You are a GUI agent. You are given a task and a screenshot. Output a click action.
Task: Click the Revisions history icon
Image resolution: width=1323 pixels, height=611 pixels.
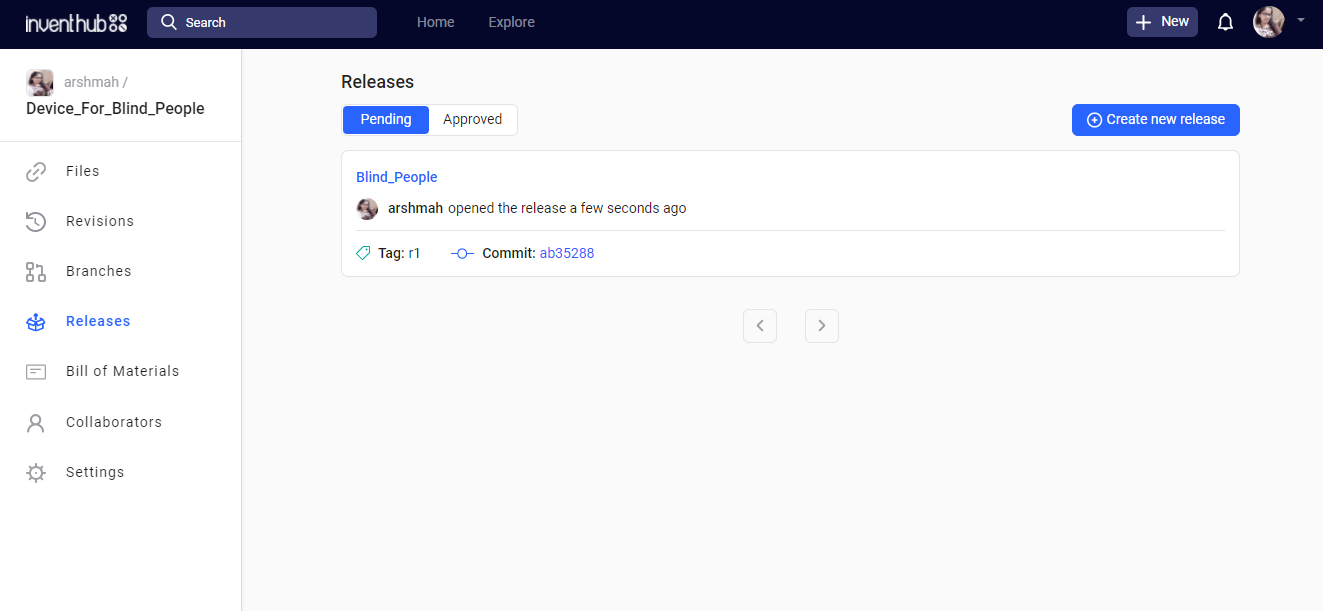click(x=36, y=222)
